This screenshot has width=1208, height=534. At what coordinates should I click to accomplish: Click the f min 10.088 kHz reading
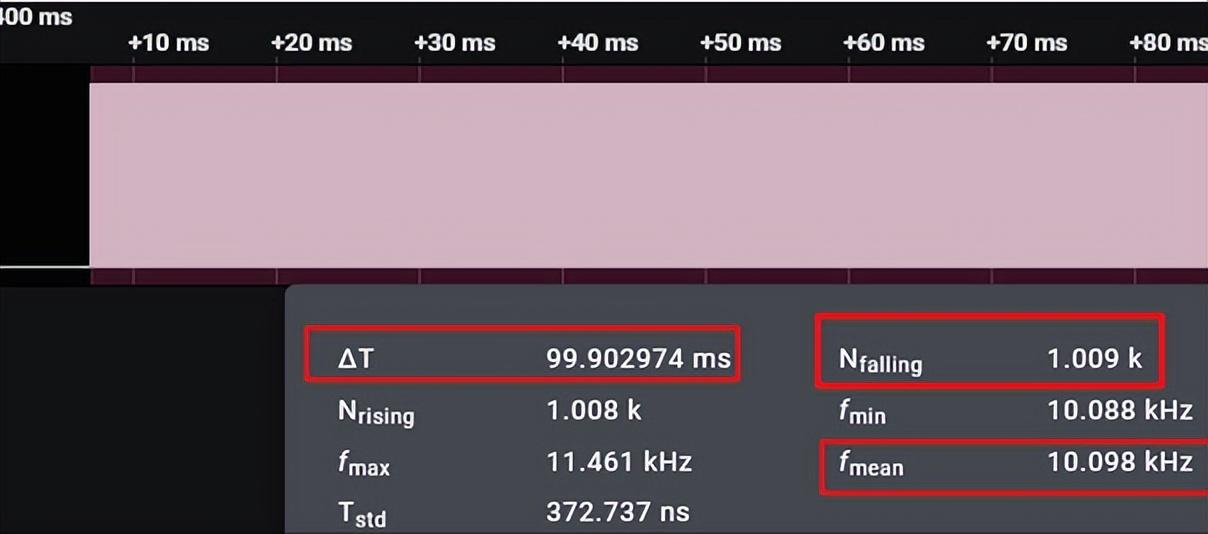[1119, 410]
